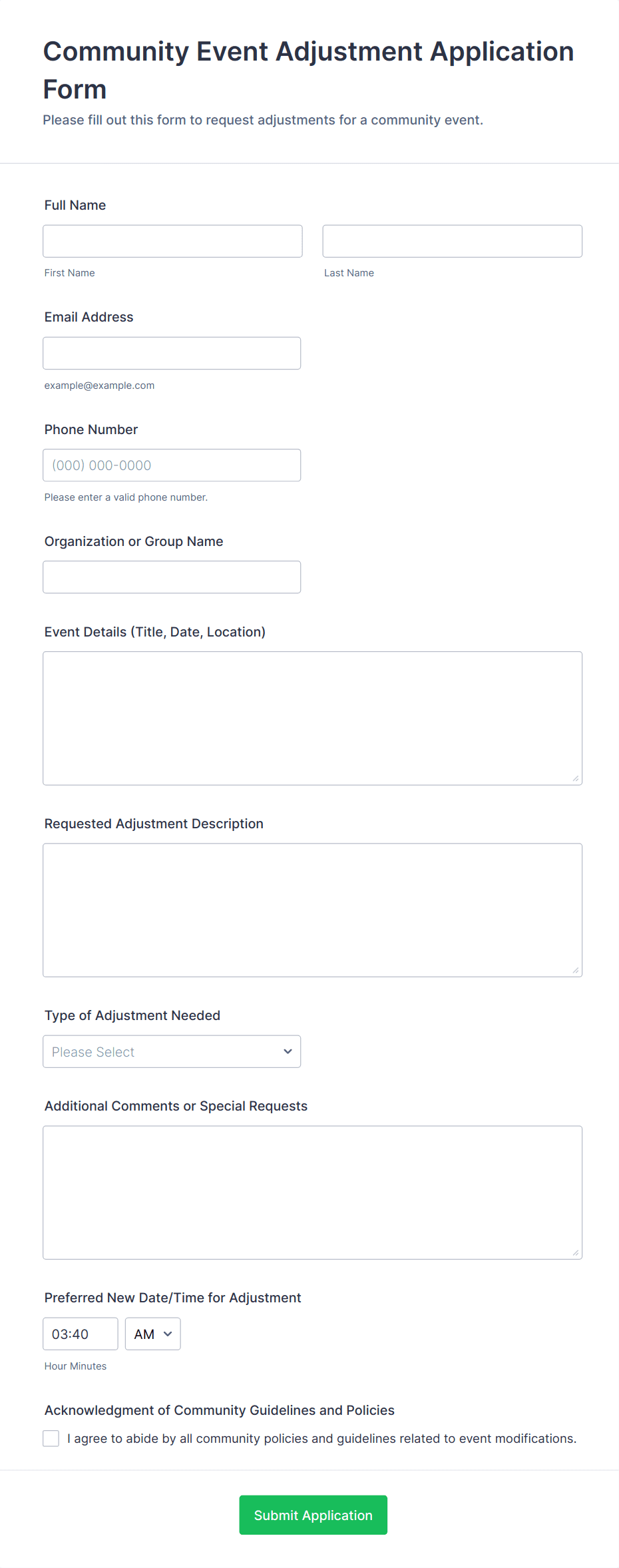Click the "I agree to abide" policy text
Screen dimensions: 619x1568
coord(321,1438)
